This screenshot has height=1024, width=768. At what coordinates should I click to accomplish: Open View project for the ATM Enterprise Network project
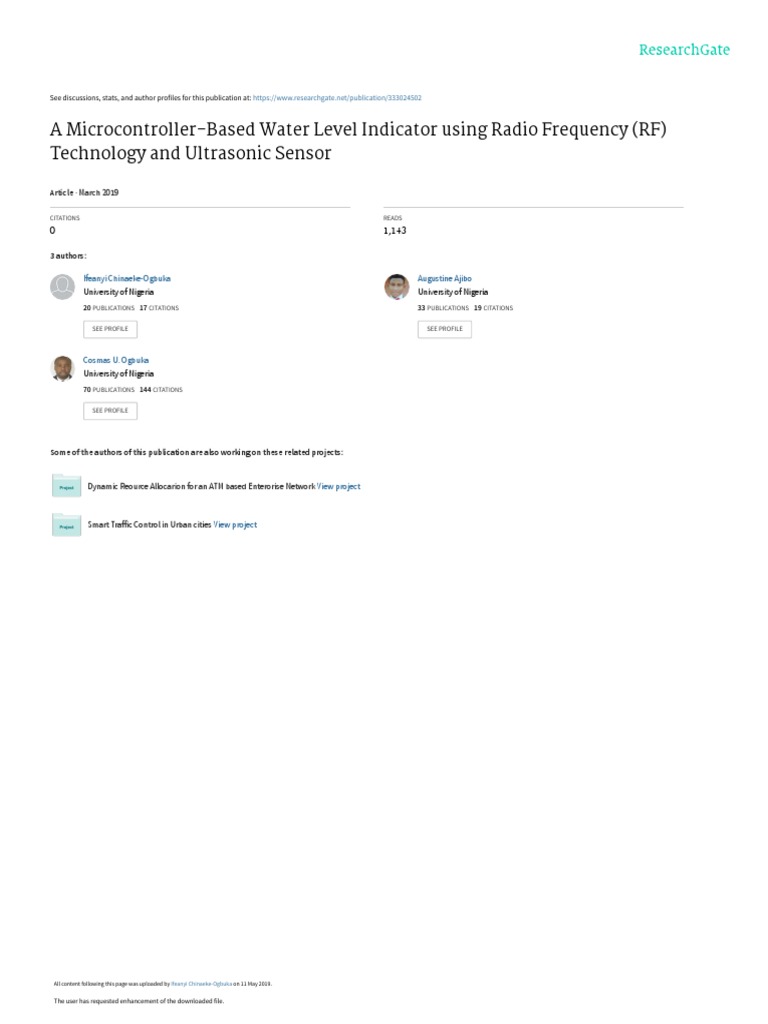point(338,486)
